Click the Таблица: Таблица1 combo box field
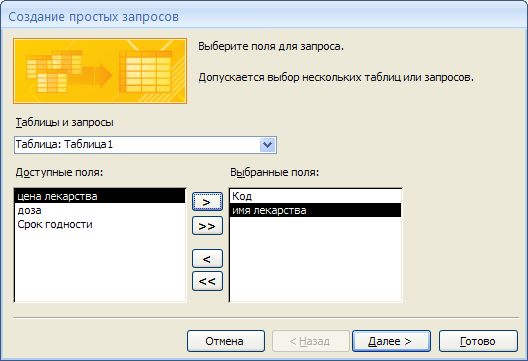528x361 pixels. click(145, 145)
